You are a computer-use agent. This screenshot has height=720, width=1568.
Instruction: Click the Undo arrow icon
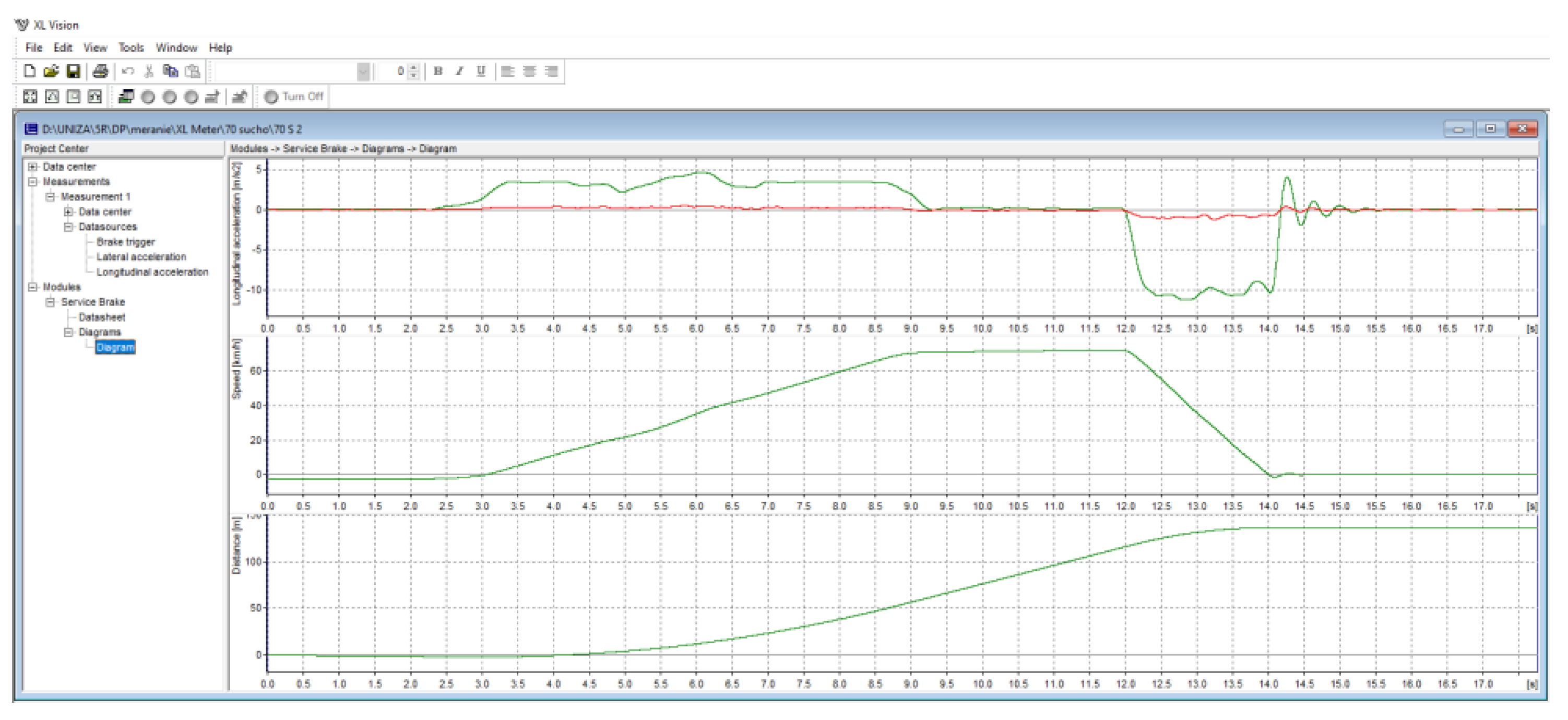(128, 71)
